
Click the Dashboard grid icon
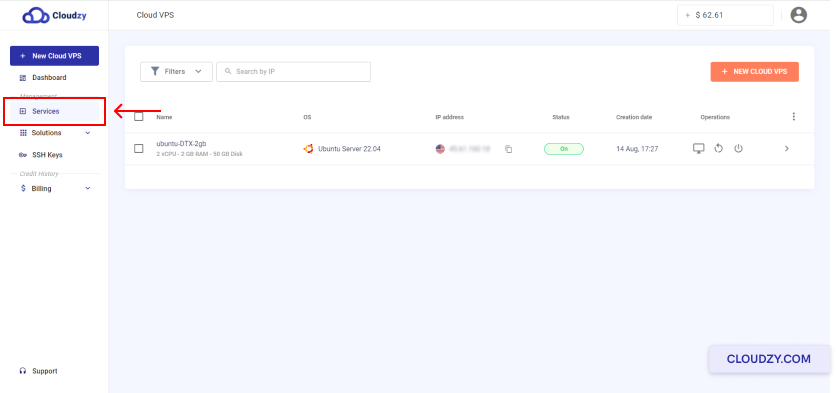pyautogui.click(x=23, y=78)
